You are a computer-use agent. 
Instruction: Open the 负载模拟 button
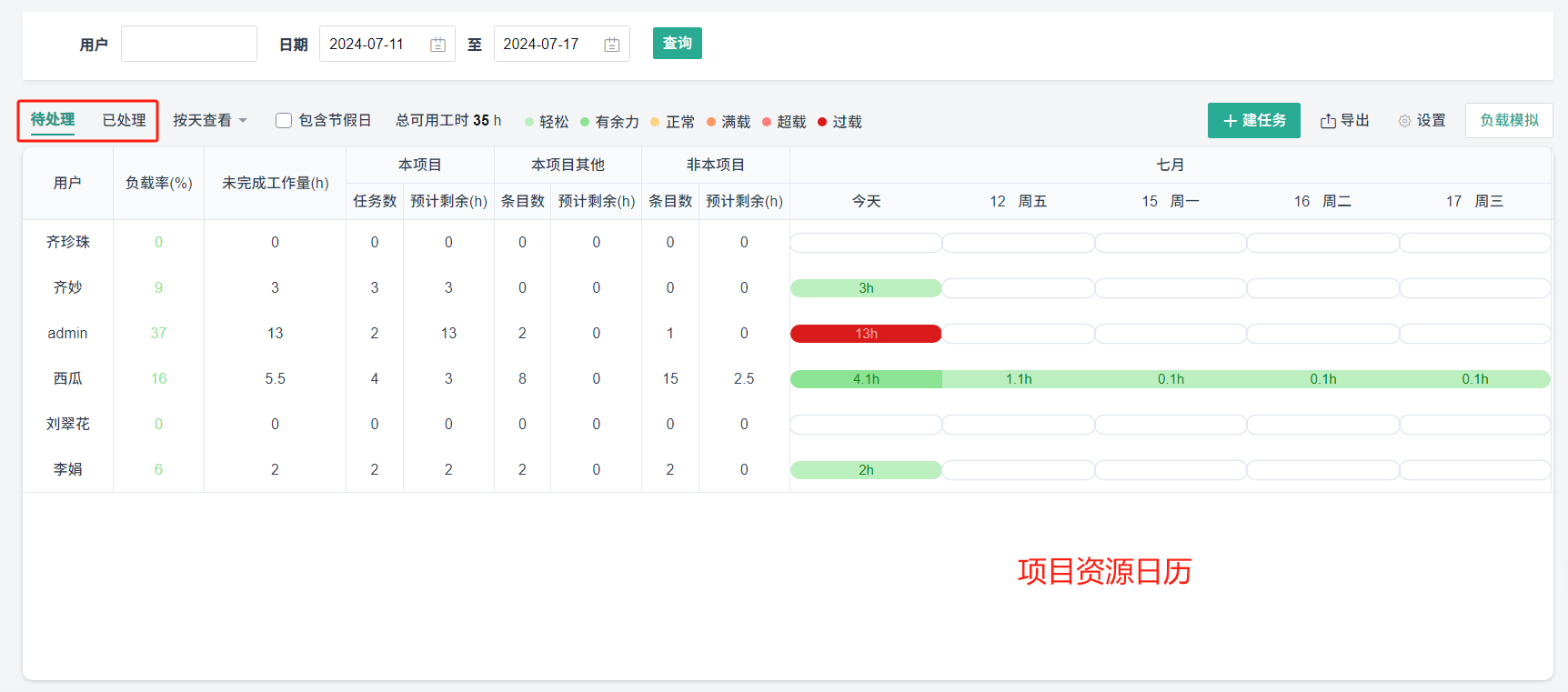1509,120
